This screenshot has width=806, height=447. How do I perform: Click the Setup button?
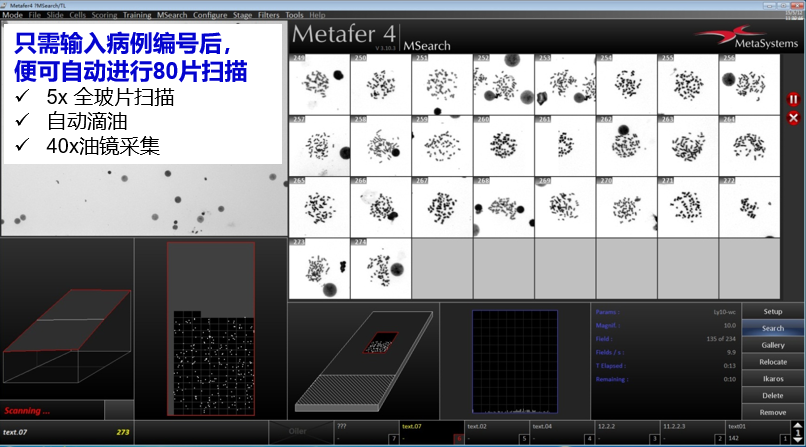(x=773, y=311)
